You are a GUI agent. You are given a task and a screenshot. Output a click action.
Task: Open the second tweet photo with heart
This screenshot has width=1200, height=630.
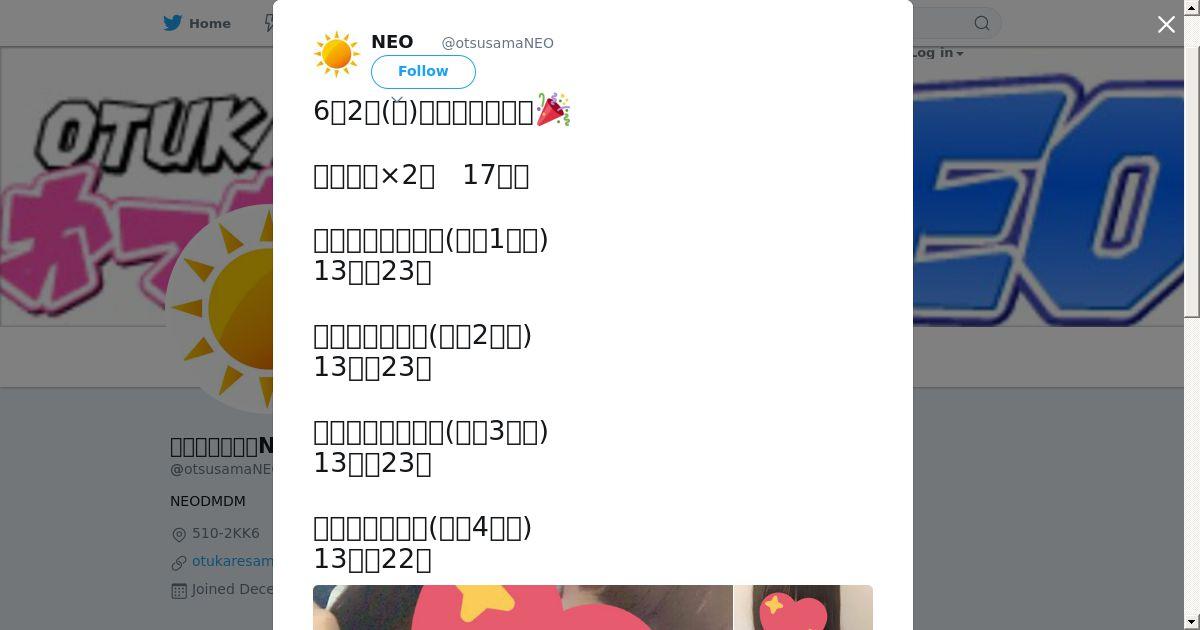[804, 608]
